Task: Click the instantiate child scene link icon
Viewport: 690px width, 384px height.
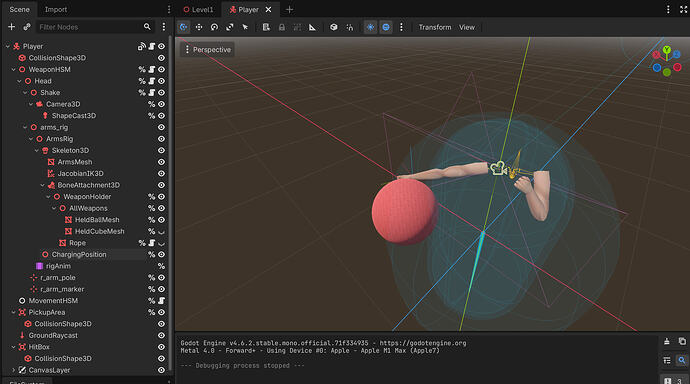Action: tap(27, 27)
